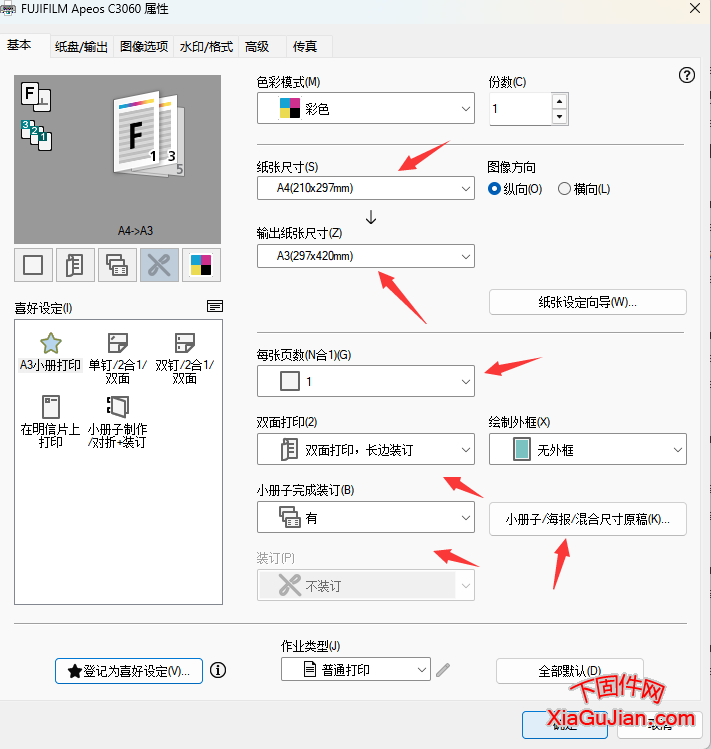
Task: Click the 小册子/海报/混合尺寸原稿 button
Action: coord(588,519)
